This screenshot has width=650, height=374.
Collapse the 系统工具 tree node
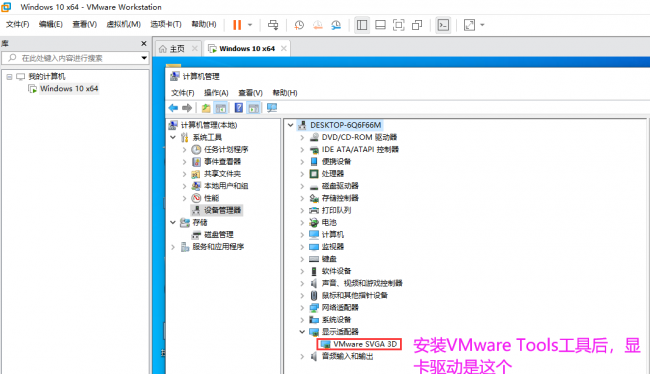pyautogui.click(x=173, y=137)
